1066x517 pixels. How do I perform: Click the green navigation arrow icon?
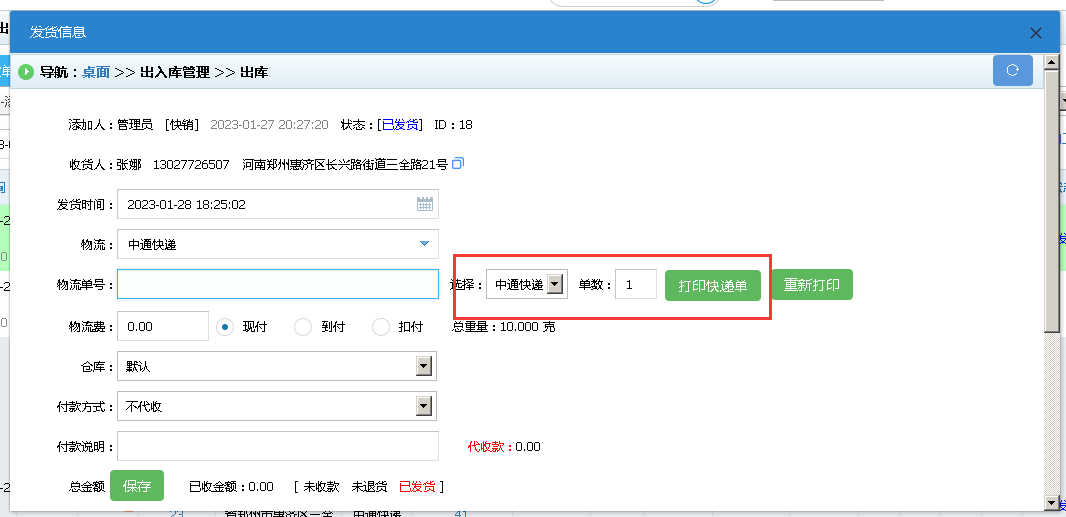click(x=27, y=72)
